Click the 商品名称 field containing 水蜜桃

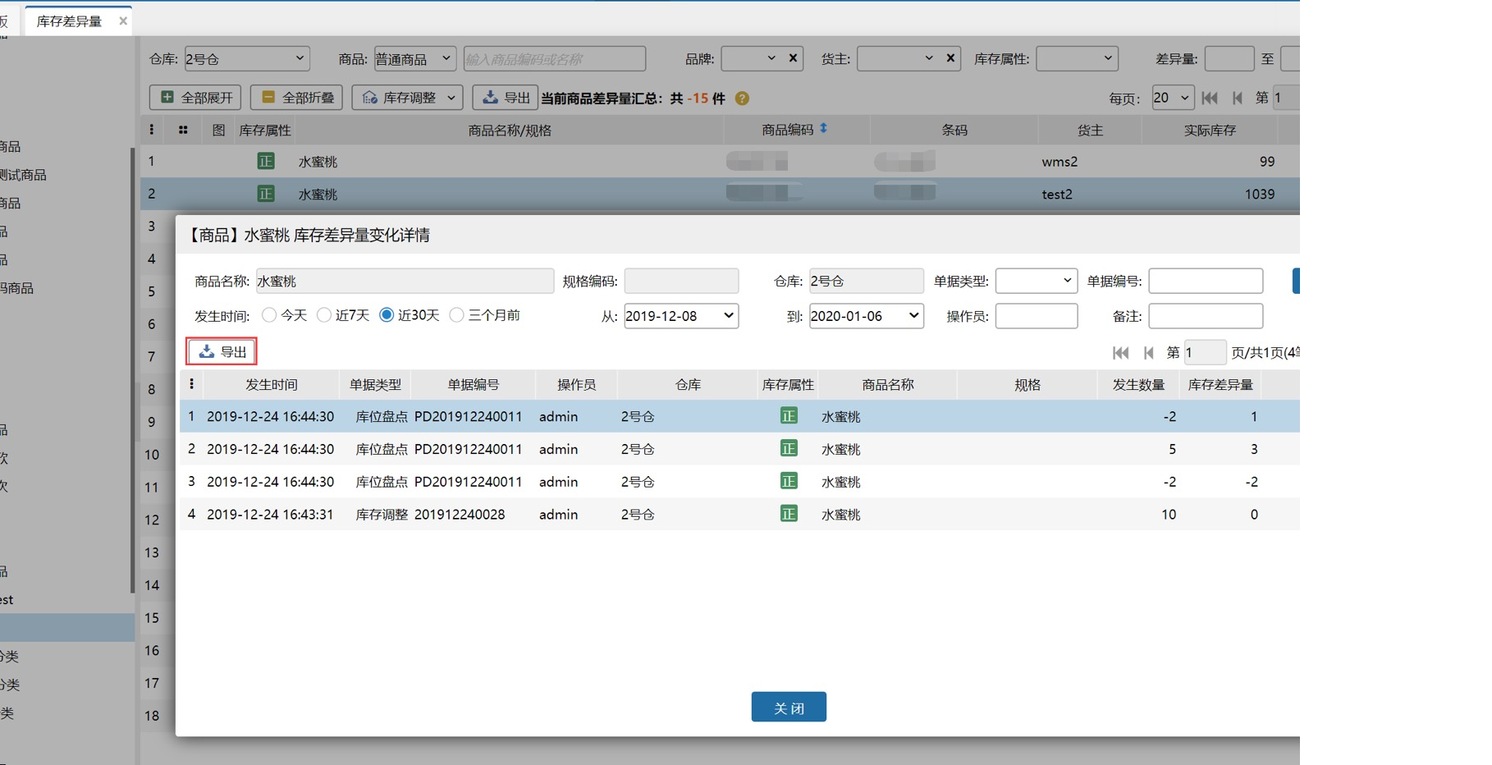pyautogui.click(x=405, y=281)
